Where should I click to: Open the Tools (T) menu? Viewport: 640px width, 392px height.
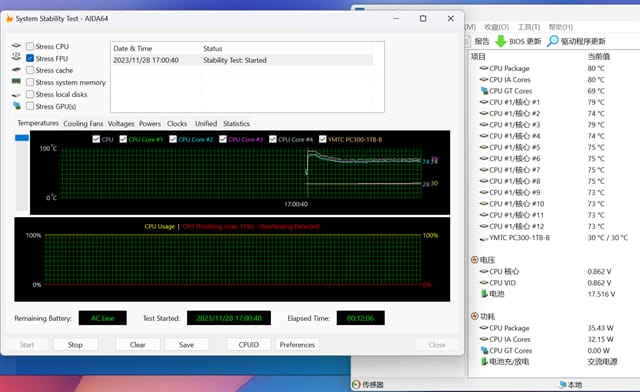529,27
